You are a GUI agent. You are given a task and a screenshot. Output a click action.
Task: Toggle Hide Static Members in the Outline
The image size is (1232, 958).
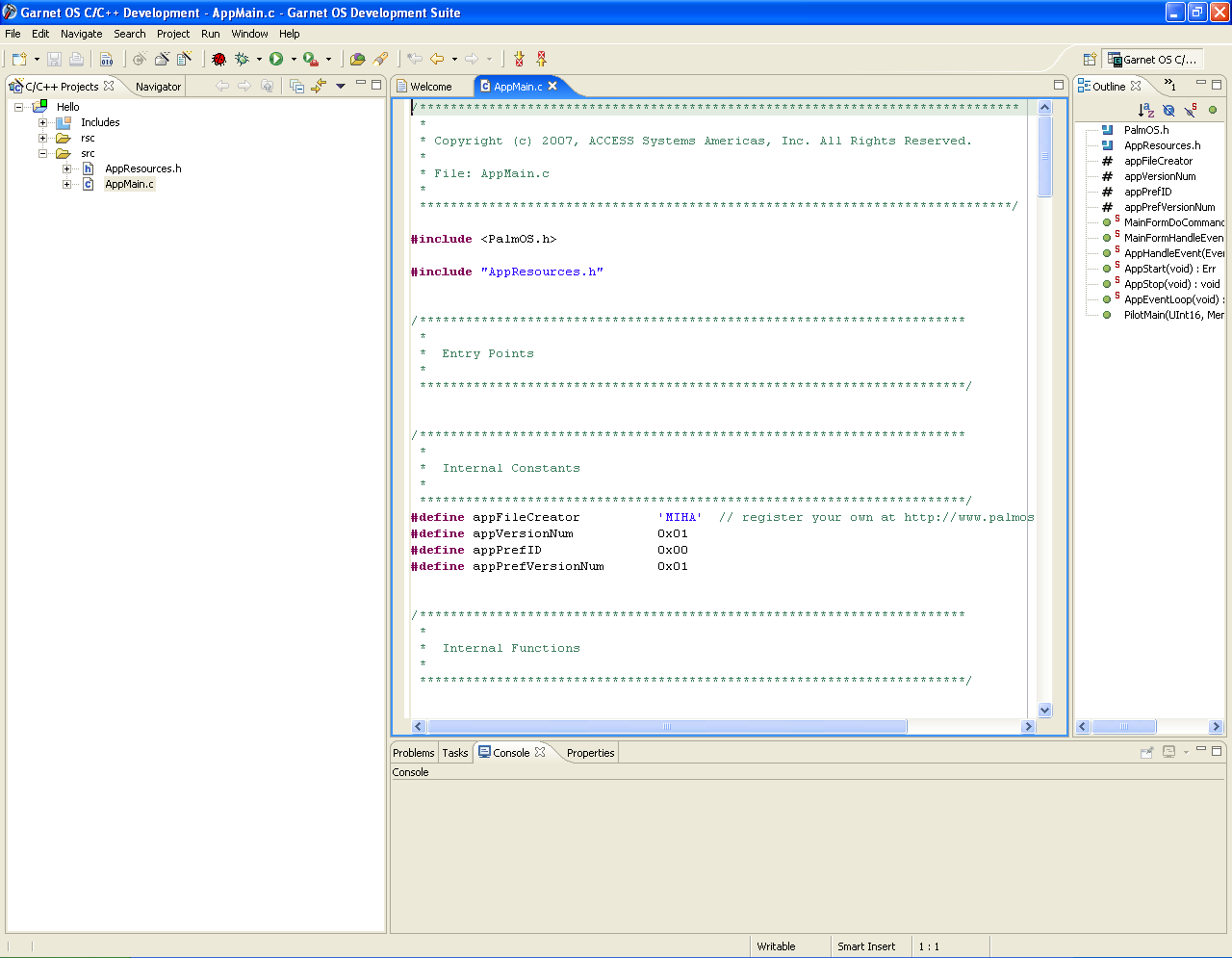[x=1191, y=110]
